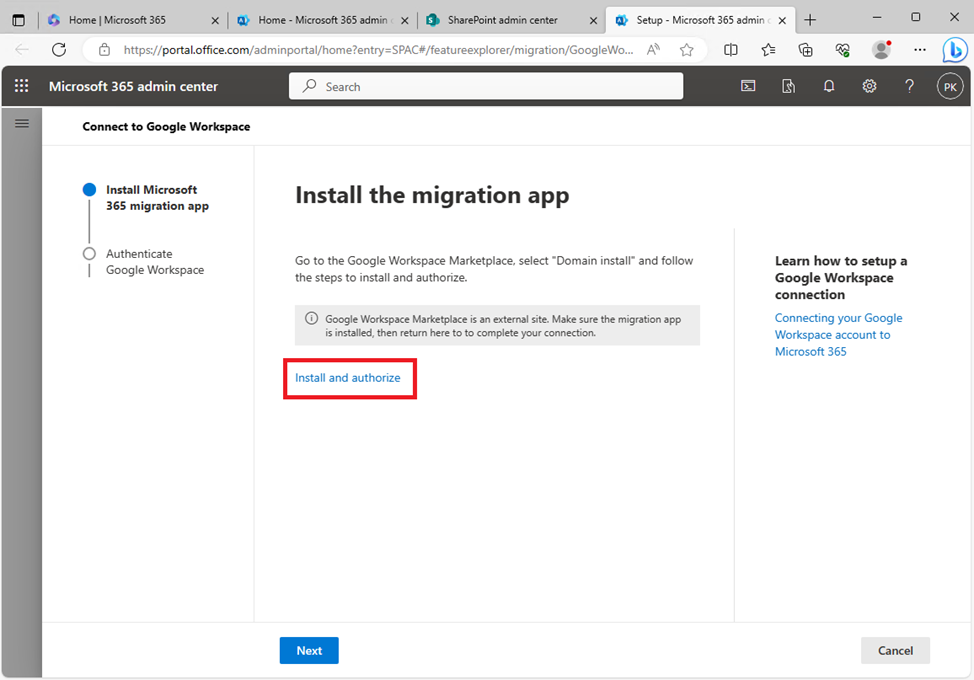This screenshot has height=680, width=974.
Task: Close the Setup - Microsoft 365 admin tab
Action: (x=782, y=20)
